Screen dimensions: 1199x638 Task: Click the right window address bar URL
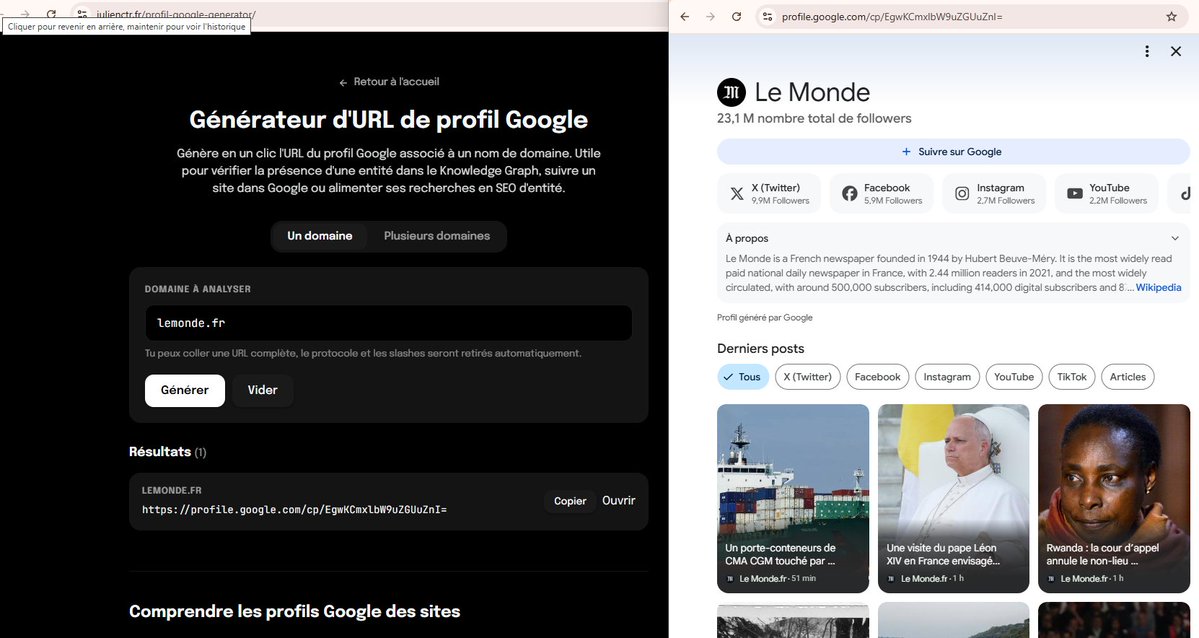tap(892, 17)
